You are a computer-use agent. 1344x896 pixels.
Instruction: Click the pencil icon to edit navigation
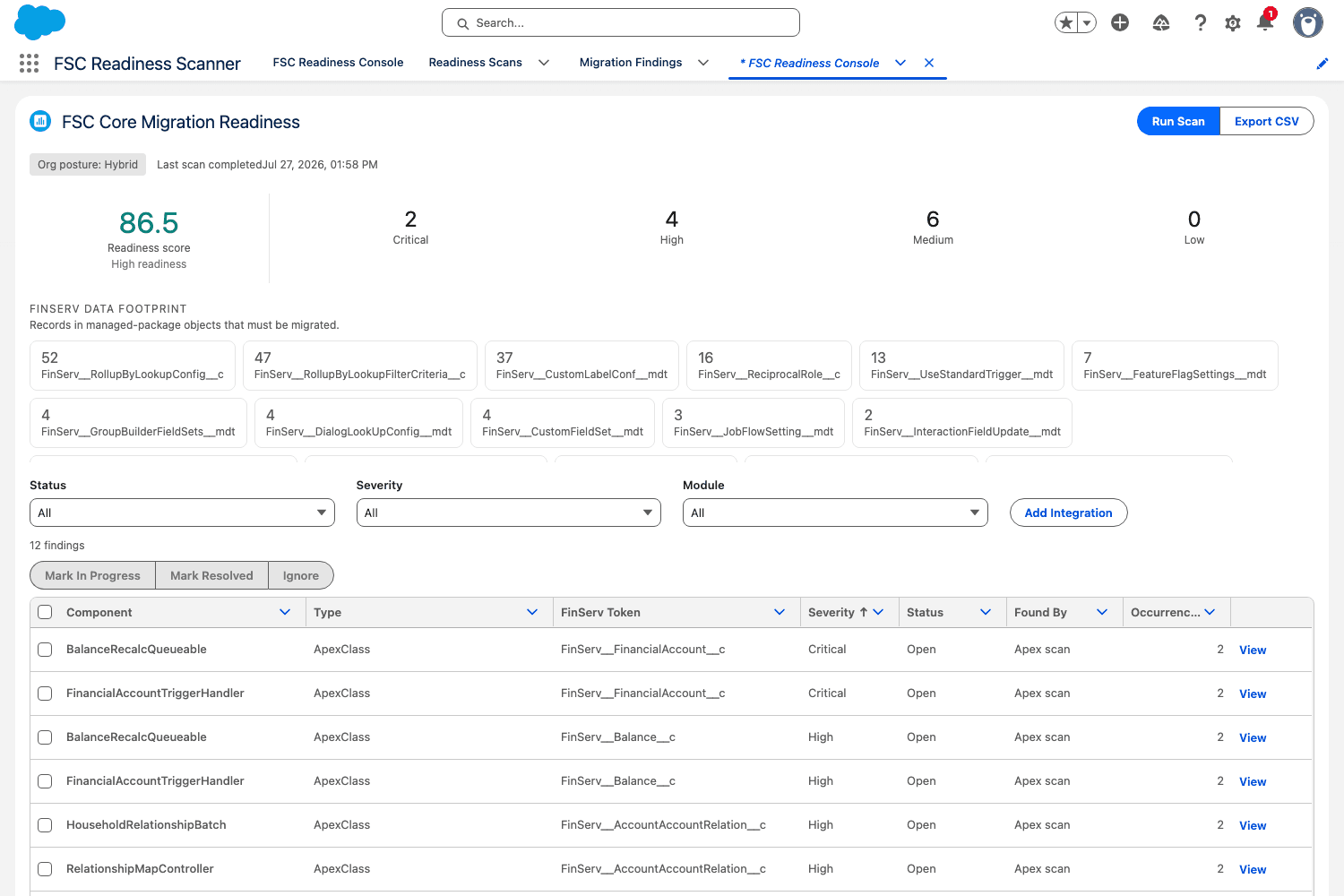coord(1322,63)
